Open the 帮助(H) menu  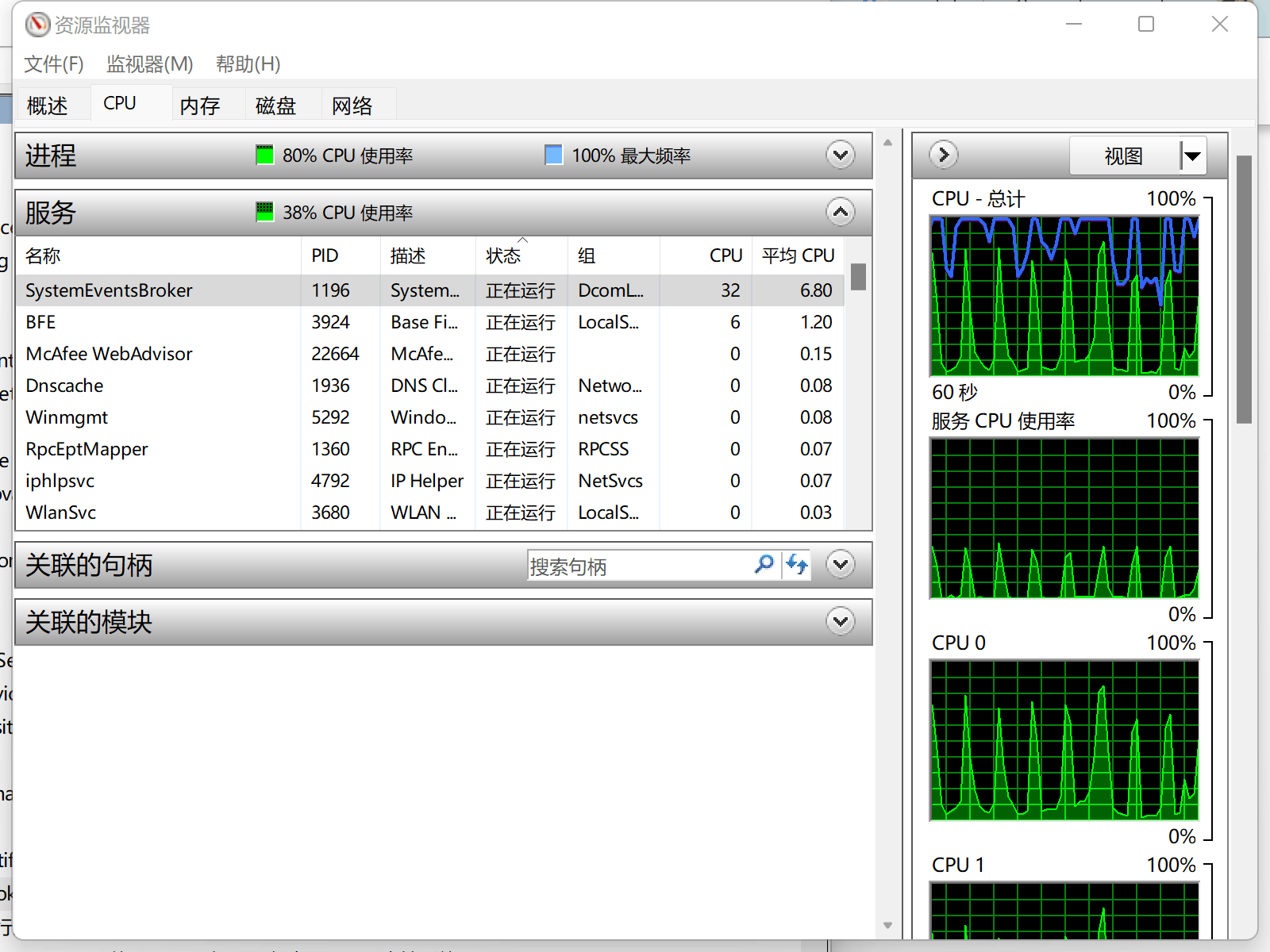[x=248, y=63]
